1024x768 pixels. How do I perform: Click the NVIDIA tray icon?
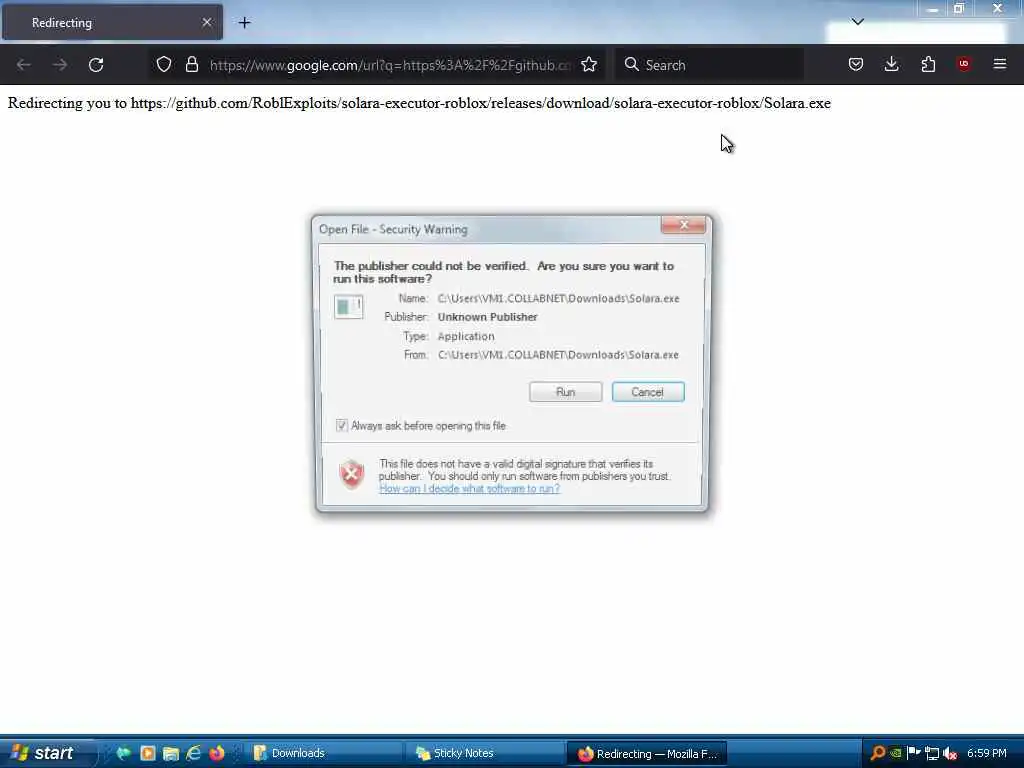pyautogui.click(x=896, y=753)
